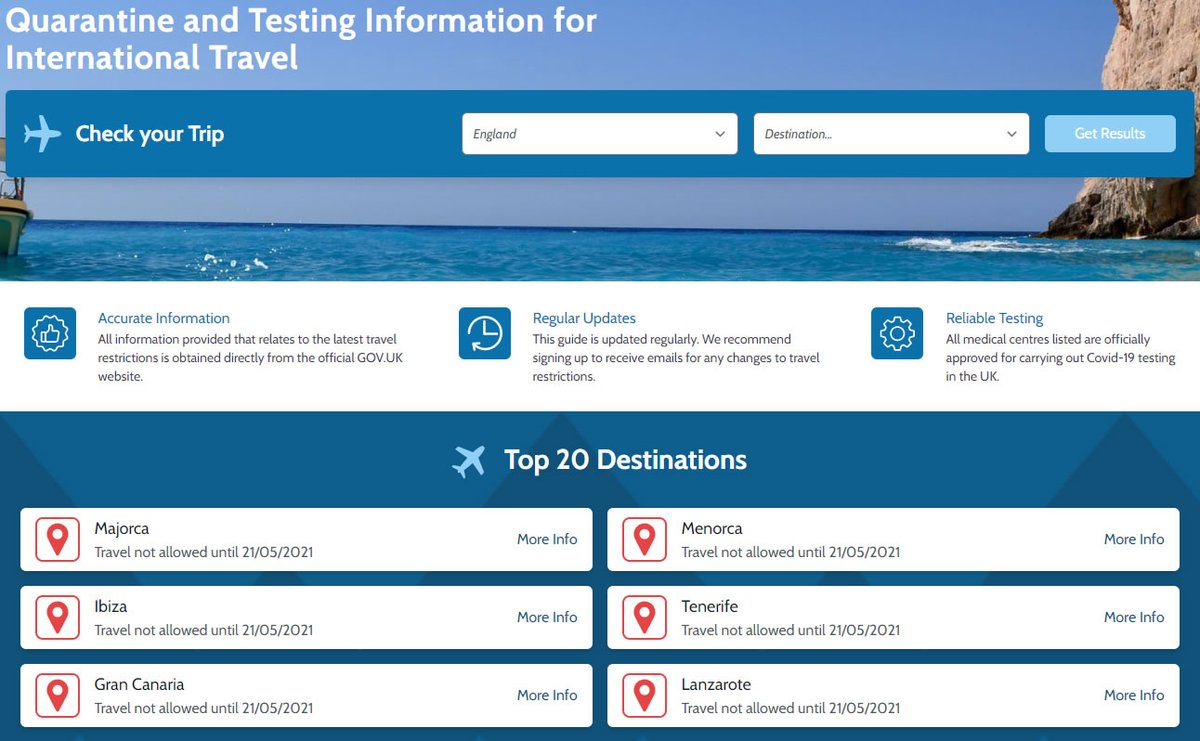The height and width of the screenshot is (741, 1200).
Task: Click the Check your Trip label
Action: point(150,134)
